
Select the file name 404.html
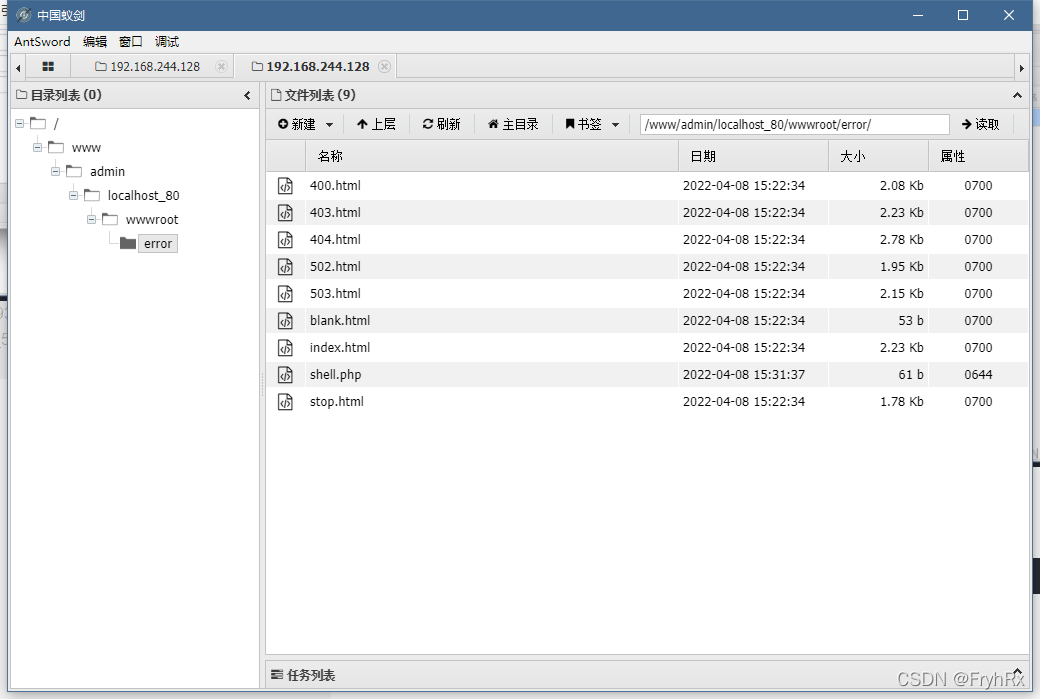[335, 239]
